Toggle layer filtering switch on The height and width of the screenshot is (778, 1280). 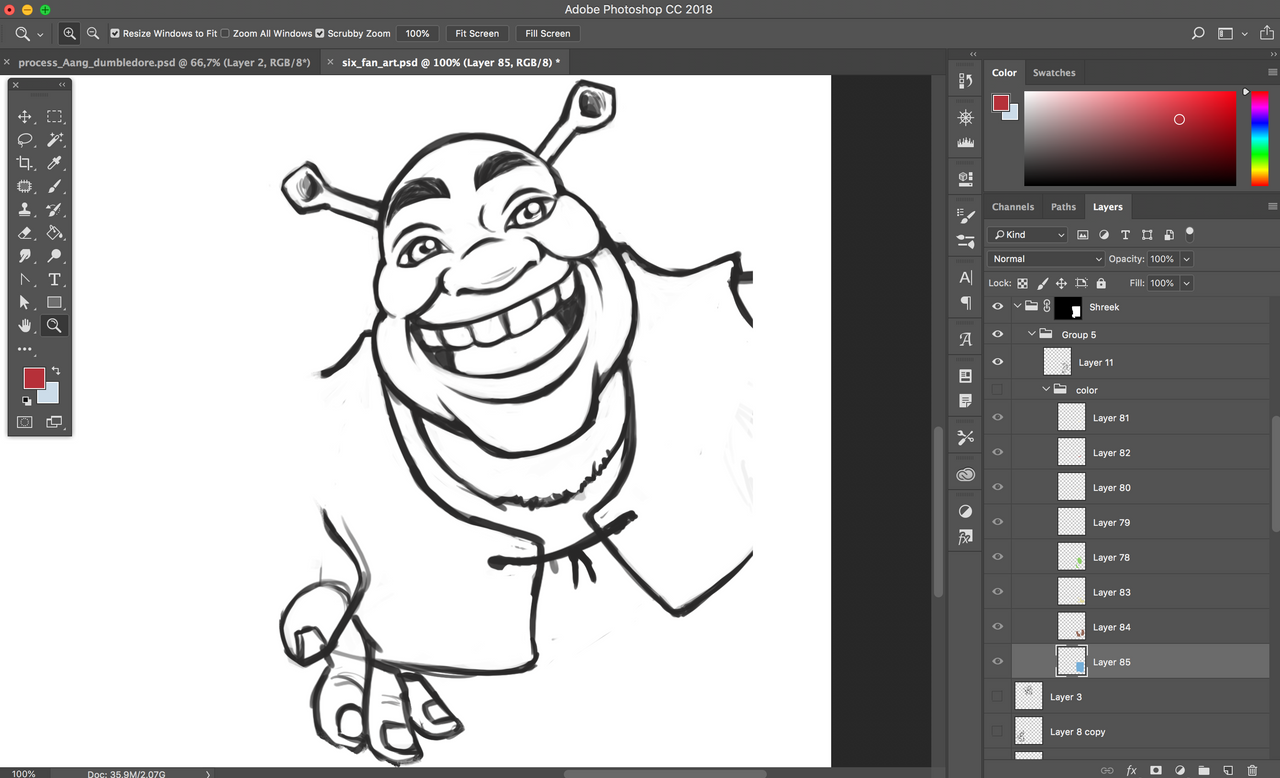pos(1189,234)
